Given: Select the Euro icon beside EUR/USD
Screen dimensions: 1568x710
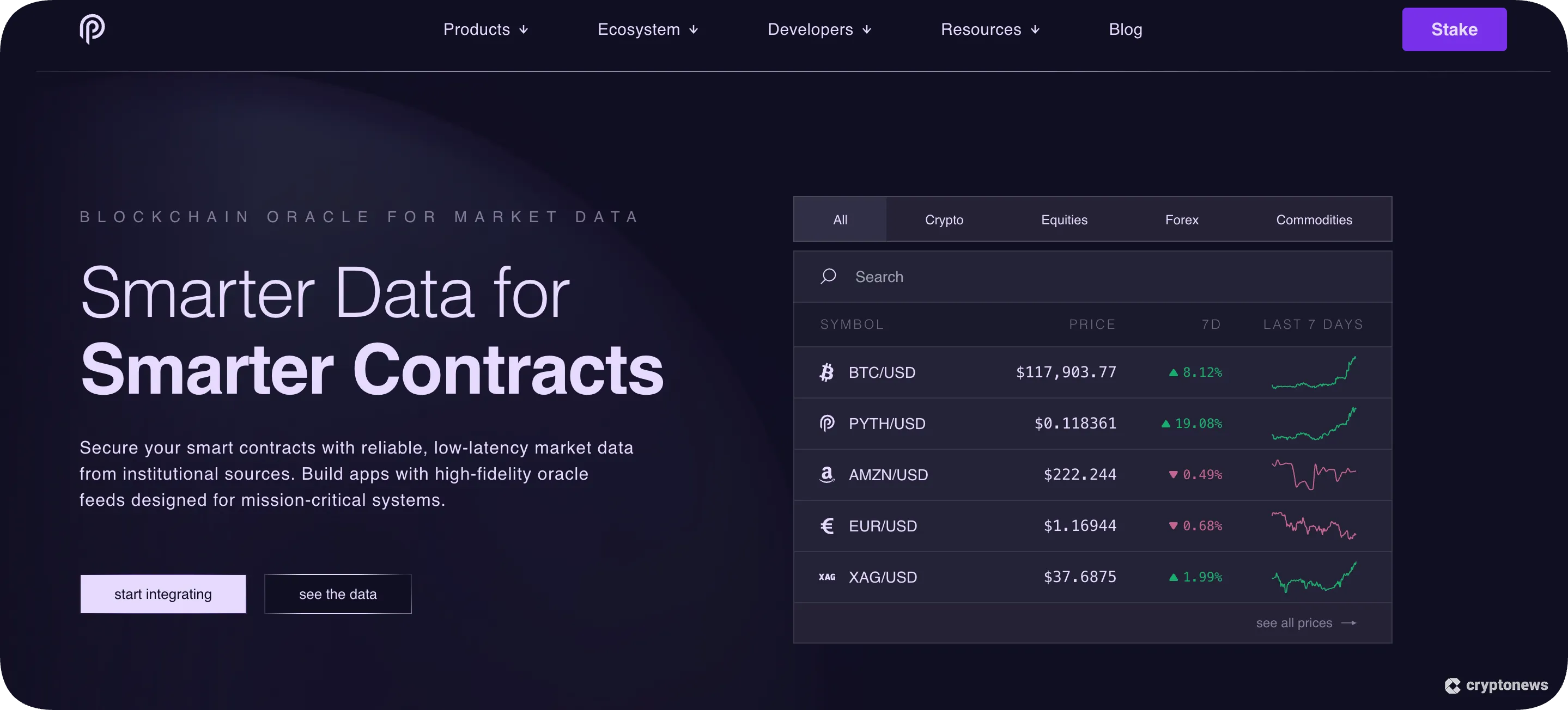Looking at the screenshot, I should coord(826,525).
